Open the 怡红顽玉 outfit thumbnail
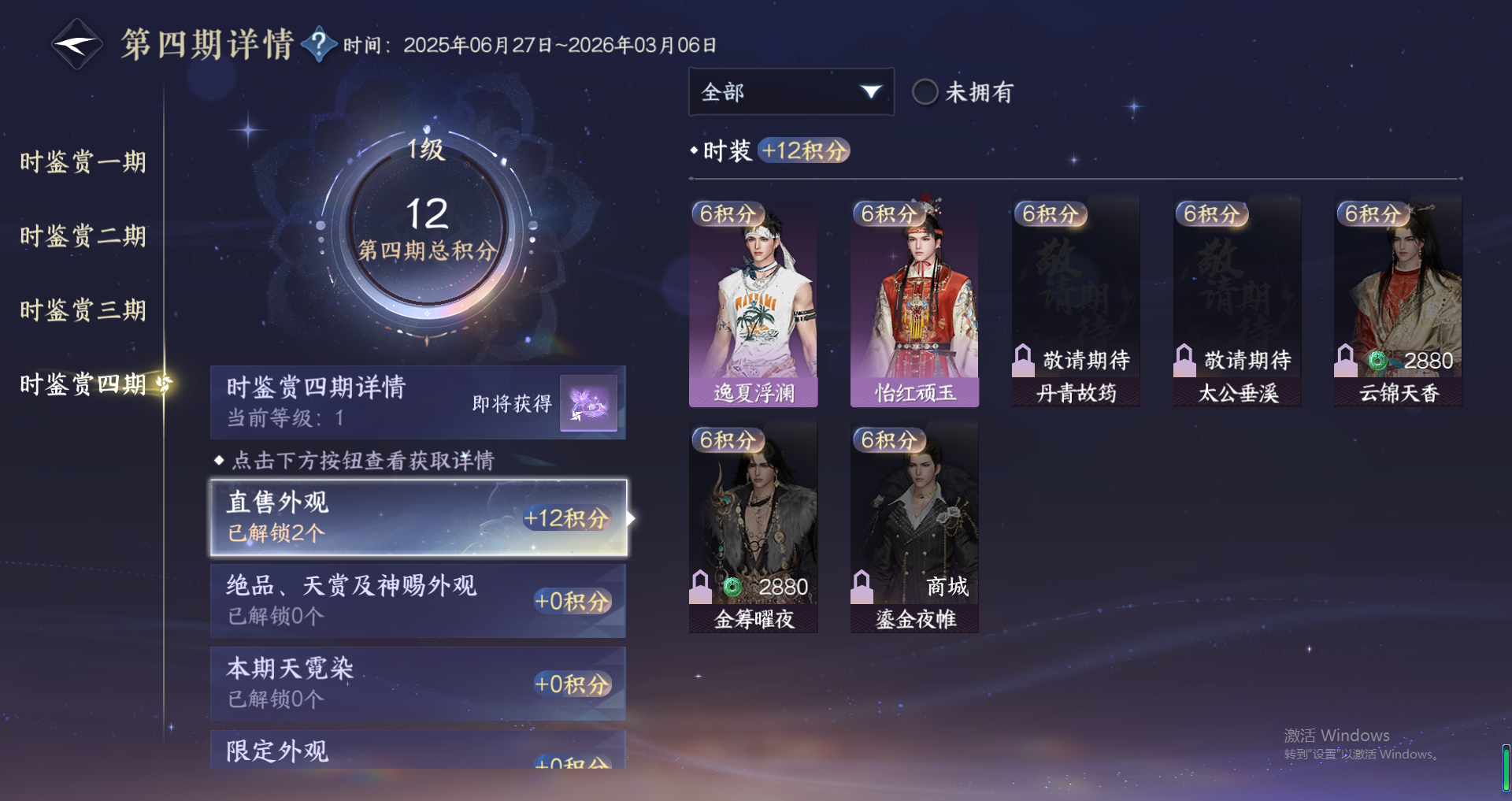The width and height of the screenshot is (1512, 801). (x=914, y=301)
